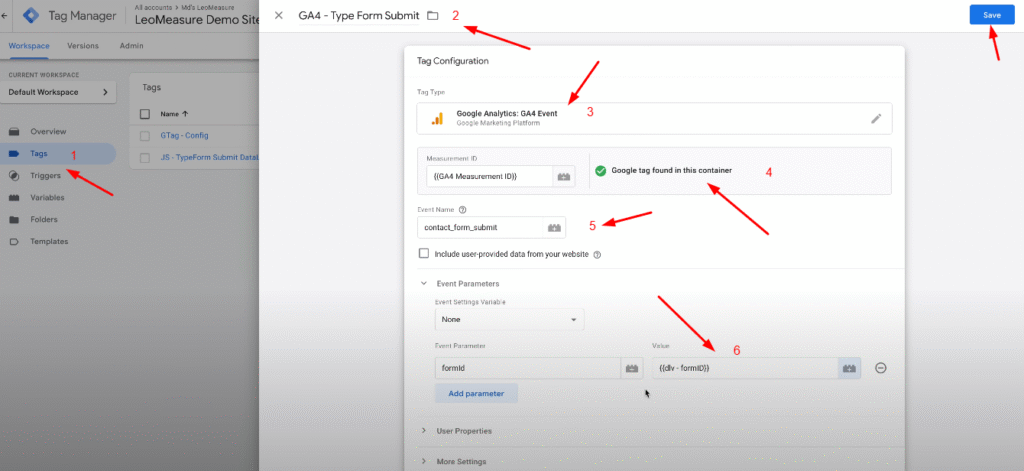Screen dimensions: 1024x471
Task: Click the Folders folder icon in sidebar
Action: (x=14, y=219)
